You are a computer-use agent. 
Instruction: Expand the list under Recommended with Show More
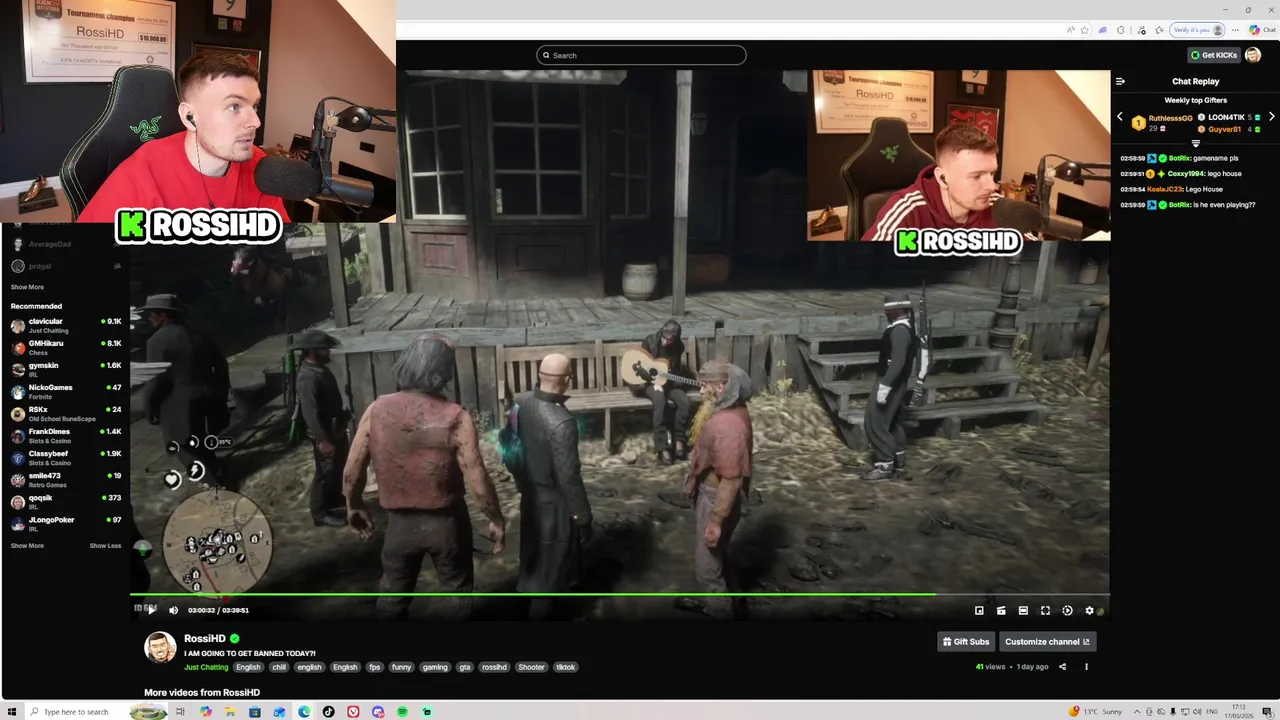click(27, 546)
